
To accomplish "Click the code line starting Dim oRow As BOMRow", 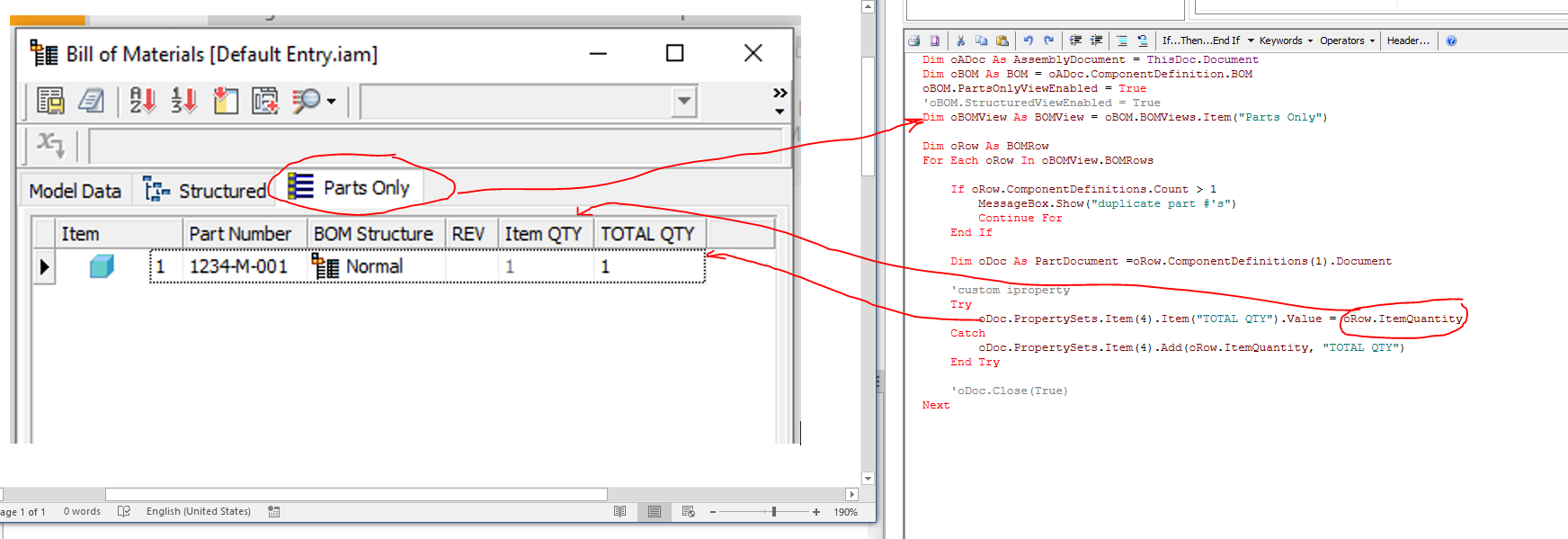I will coord(985,146).
